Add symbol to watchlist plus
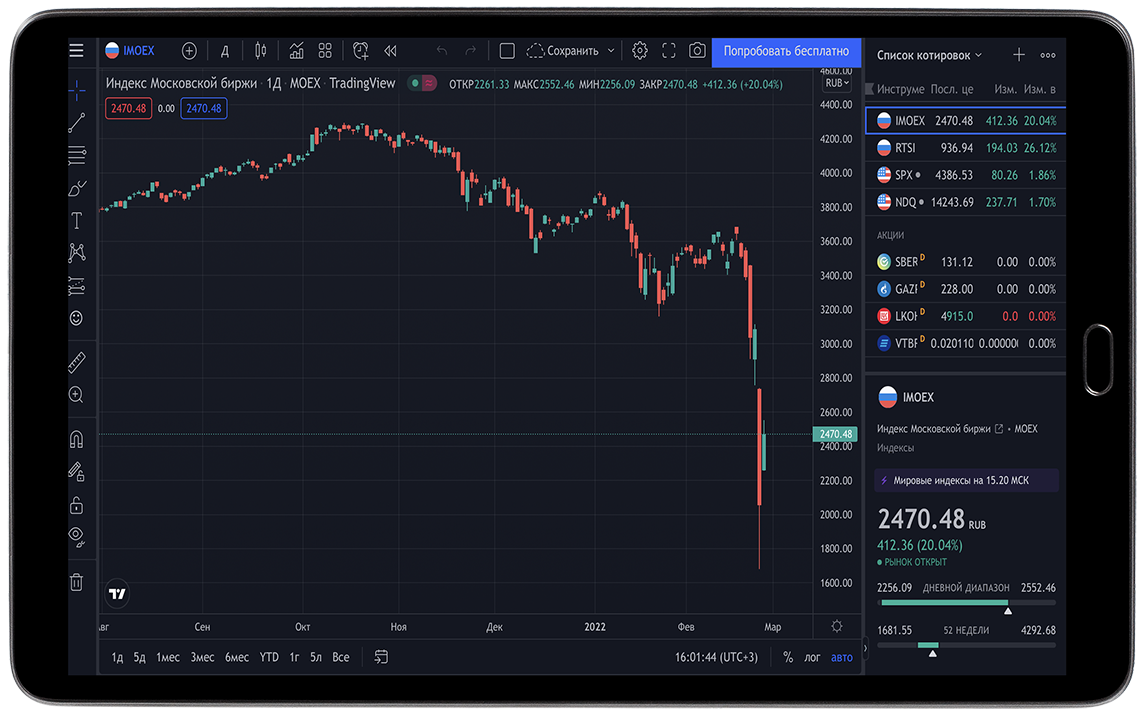Image resolution: width=1147 pixels, height=714 pixels. point(1018,55)
